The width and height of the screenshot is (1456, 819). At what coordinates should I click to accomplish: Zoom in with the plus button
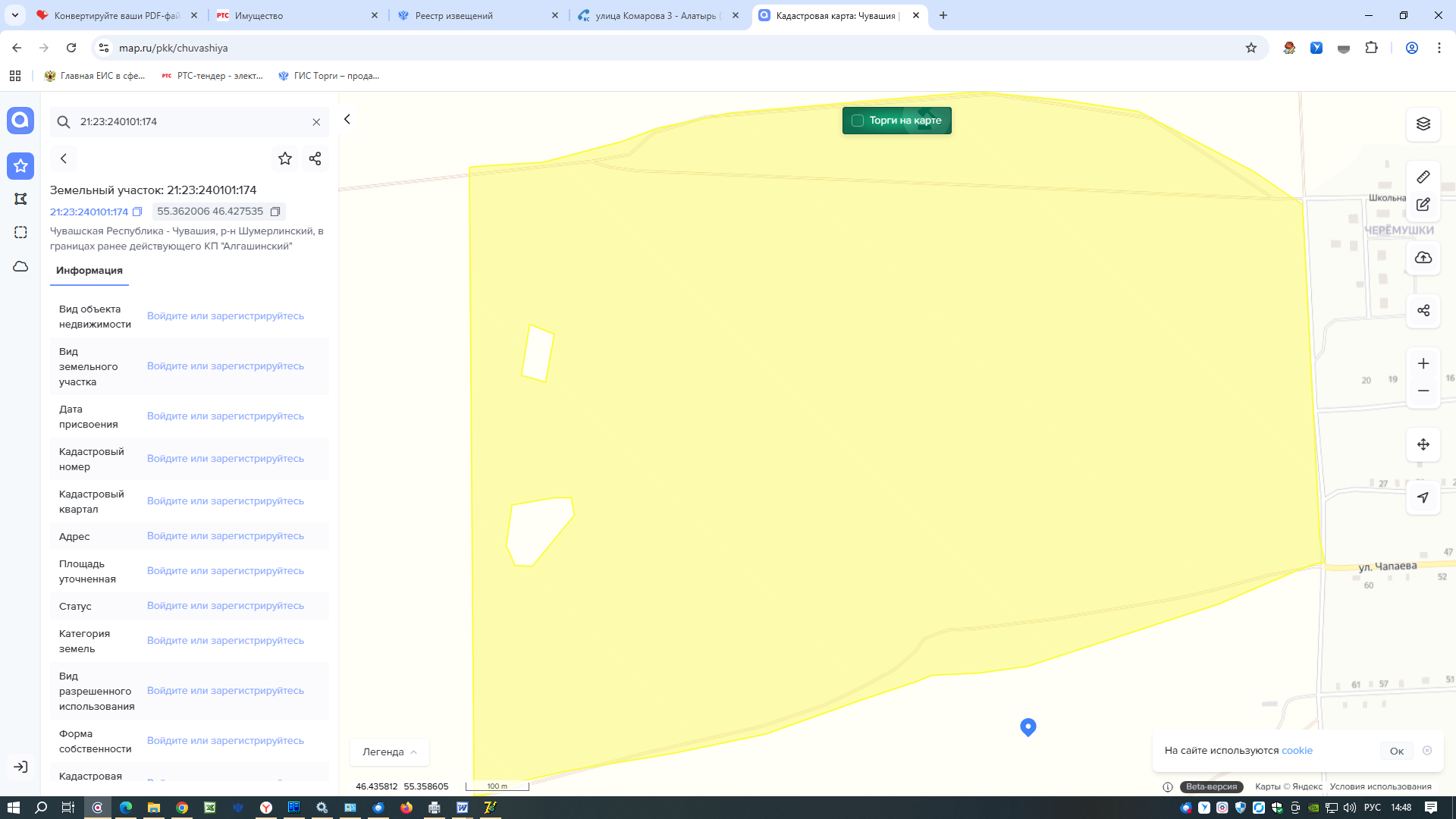click(1423, 364)
